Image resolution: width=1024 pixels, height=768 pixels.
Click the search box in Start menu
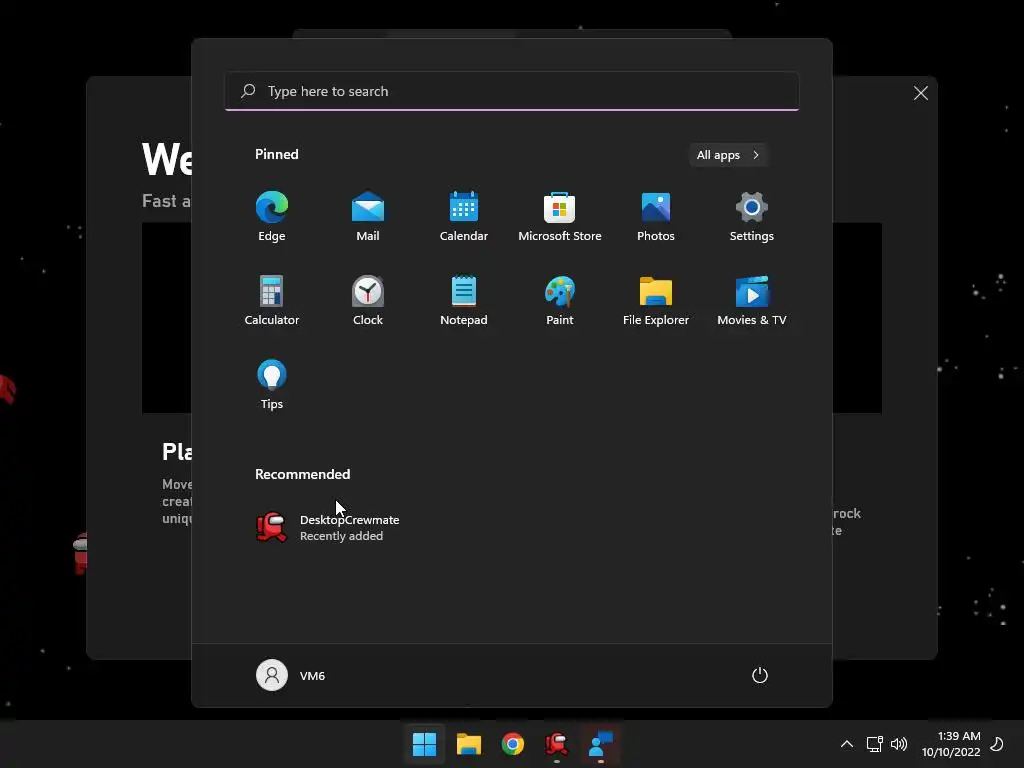point(512,91)
